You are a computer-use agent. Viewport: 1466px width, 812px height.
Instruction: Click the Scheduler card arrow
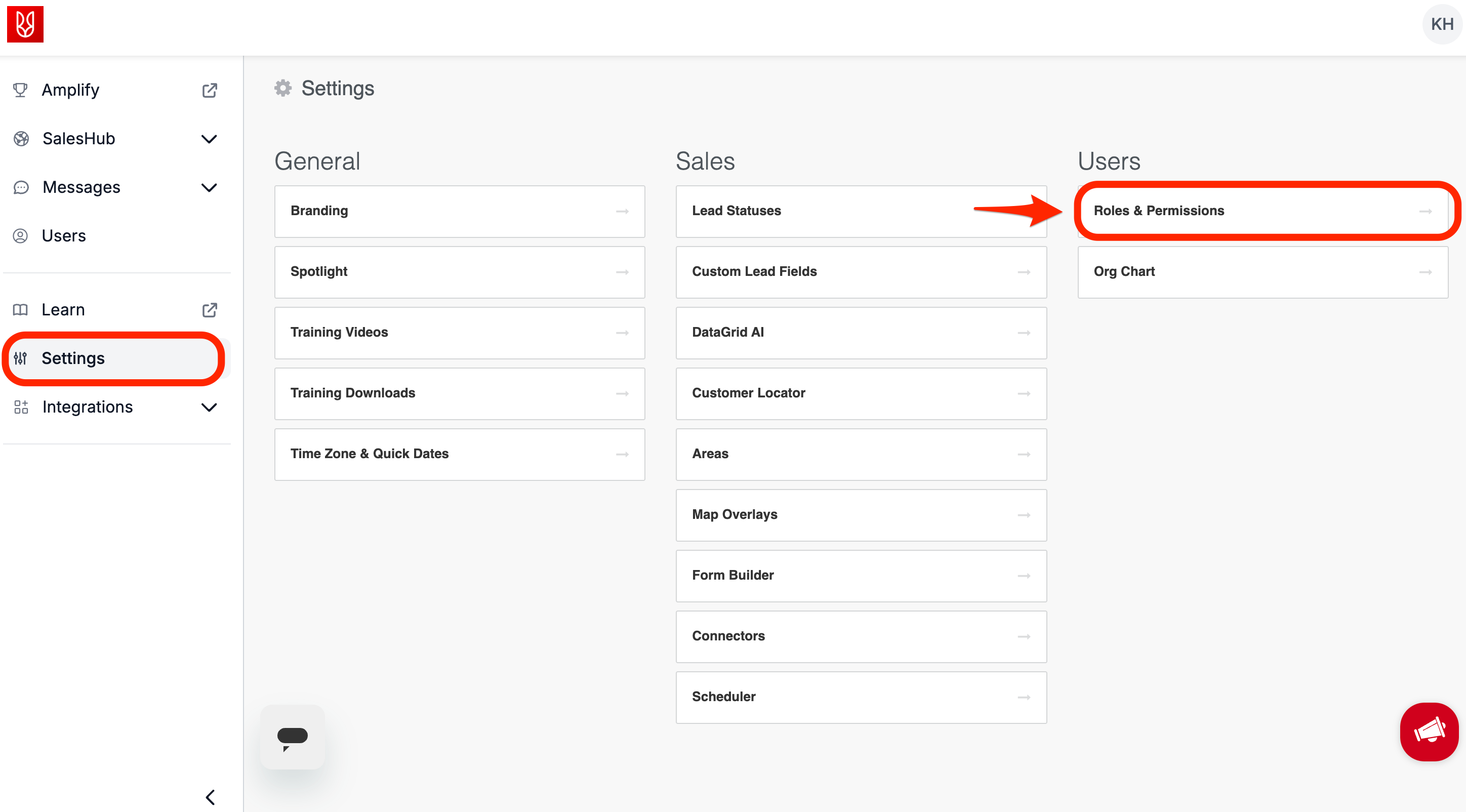tap(1023, 697)
